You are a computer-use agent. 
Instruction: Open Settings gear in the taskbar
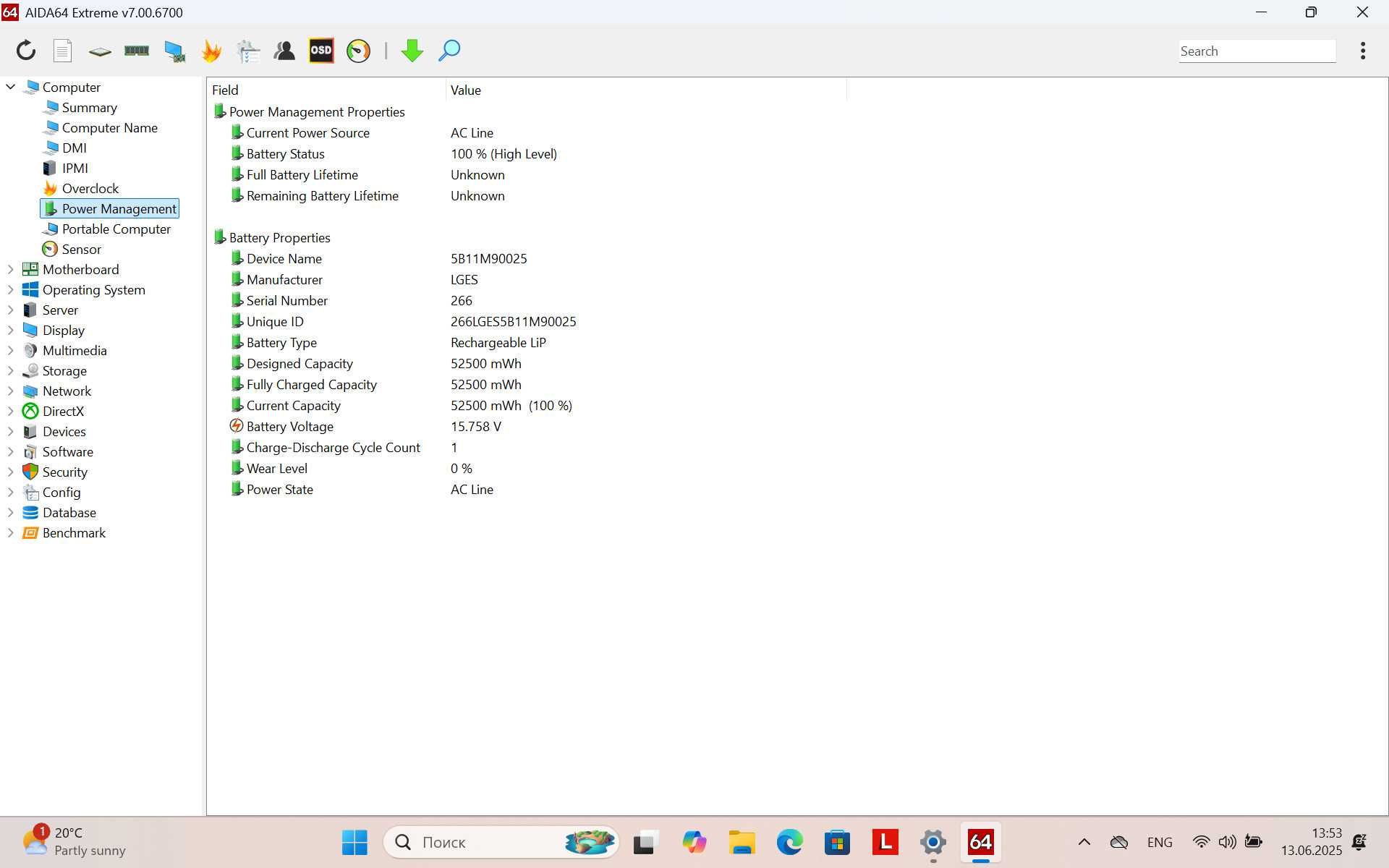pos(933,842)
